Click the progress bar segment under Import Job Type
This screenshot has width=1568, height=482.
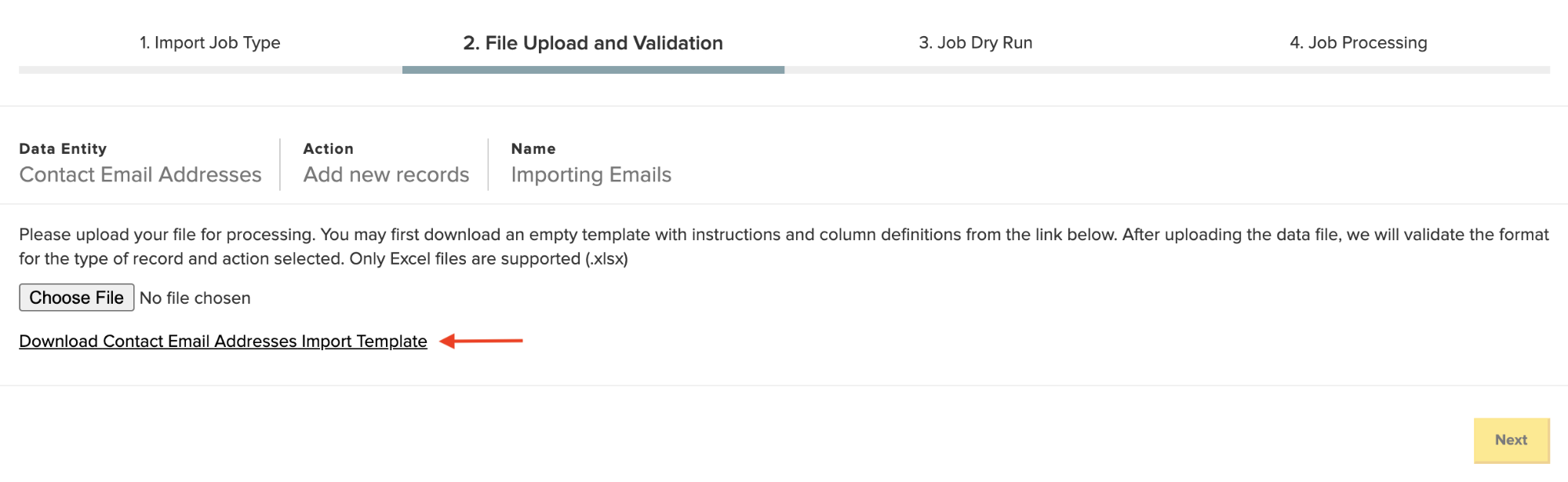pos(210,70)
